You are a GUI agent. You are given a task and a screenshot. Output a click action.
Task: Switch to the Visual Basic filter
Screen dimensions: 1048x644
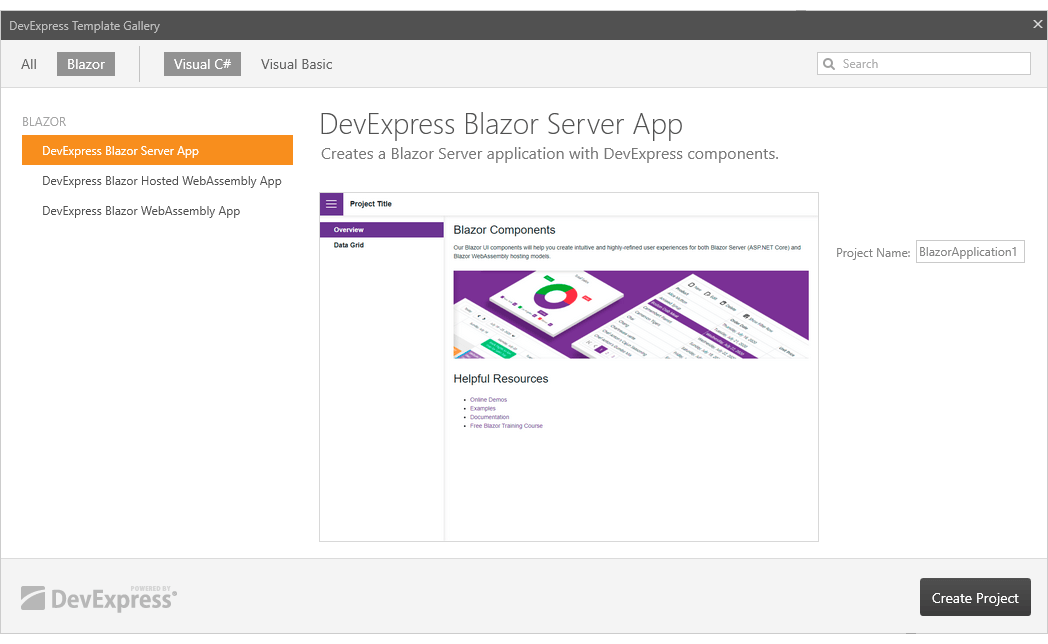[296, 63]
